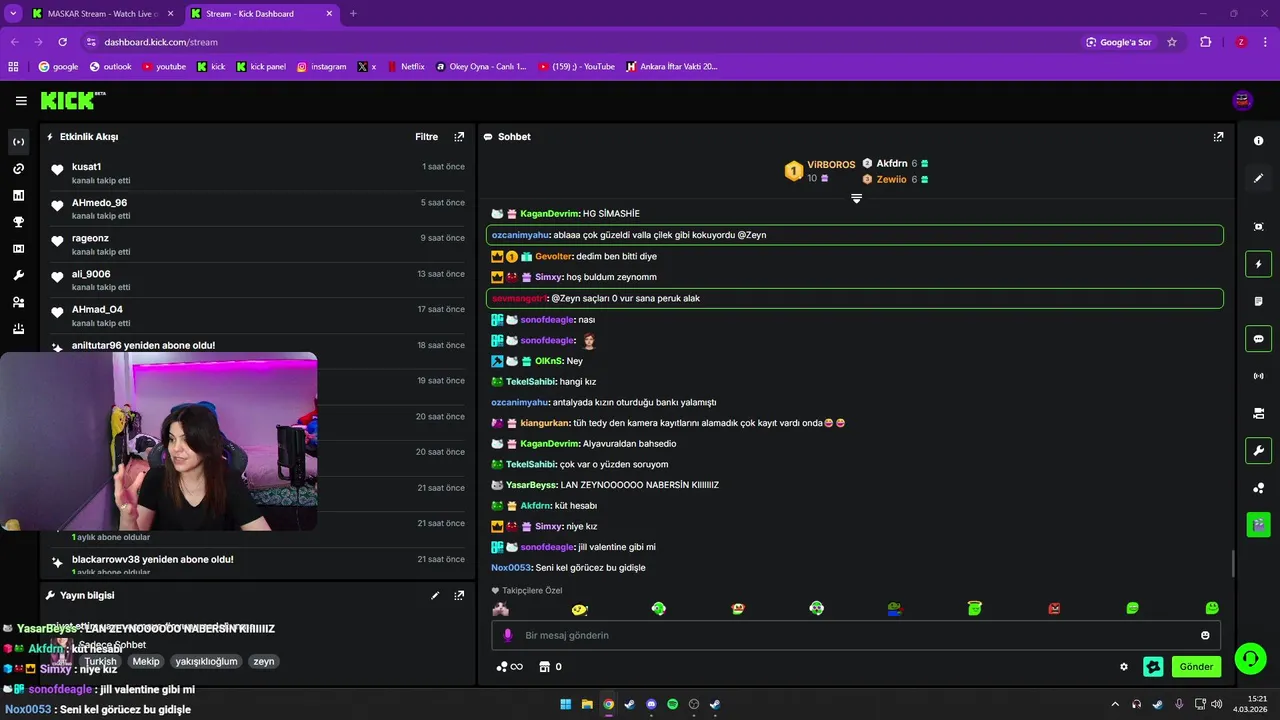Focus the Bir mesaj gönderin input field

(856, 635)
